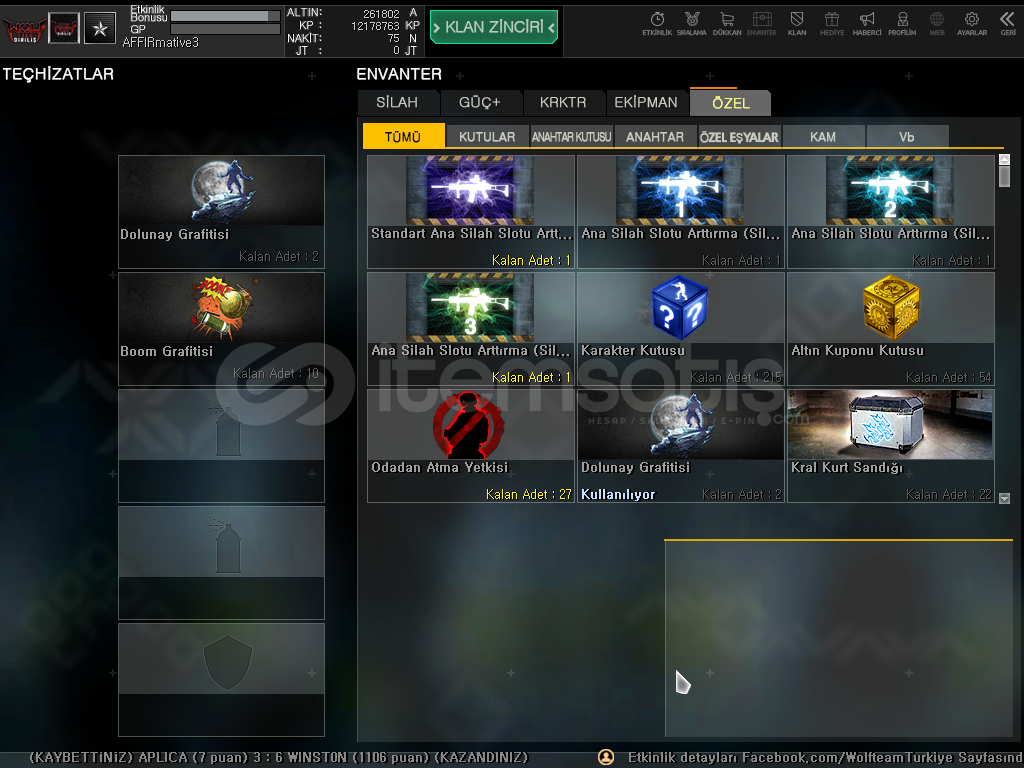Viewport: 1024px width, 768px height.
Task: Select Ana Silah Slotu Arttırma item 2
Action: coord(891,212)
